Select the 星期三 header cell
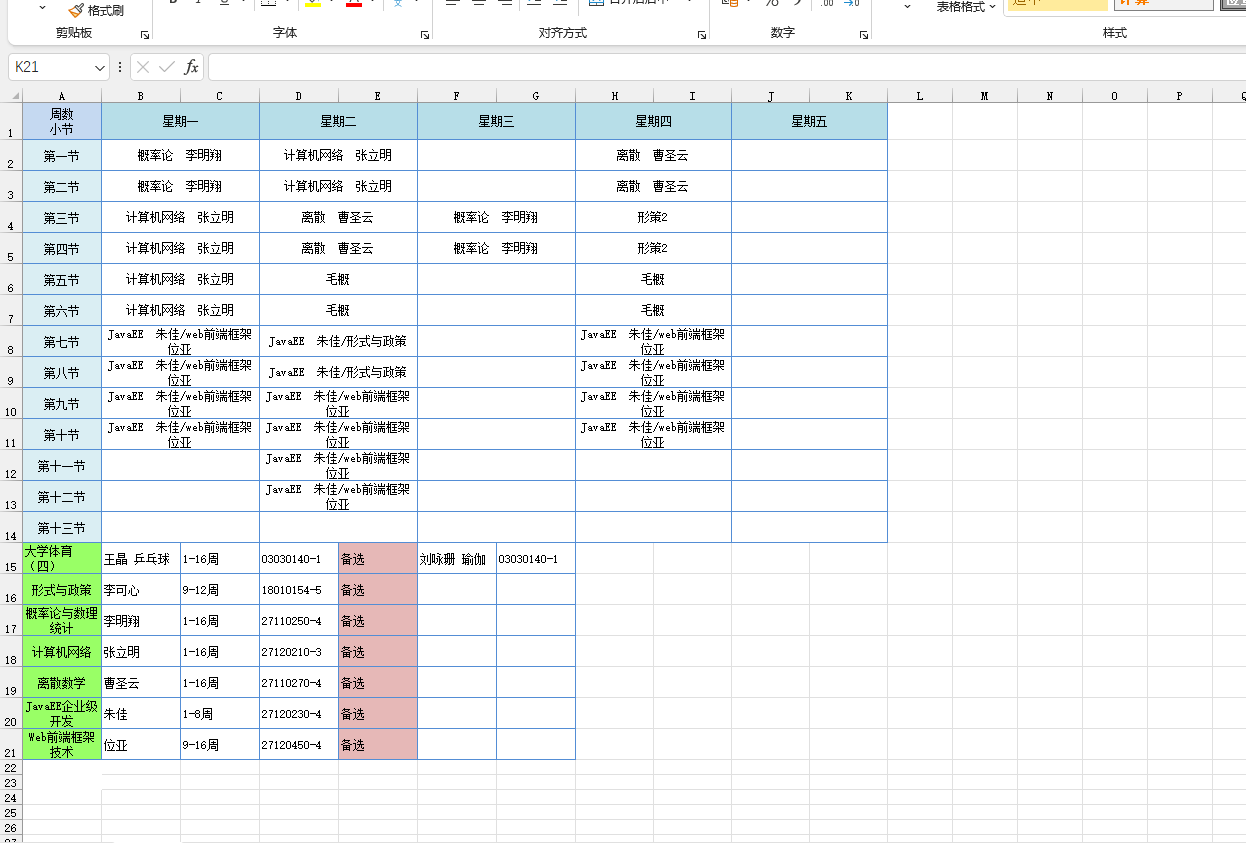This screenshot has width=1246, height=843. 496,121
